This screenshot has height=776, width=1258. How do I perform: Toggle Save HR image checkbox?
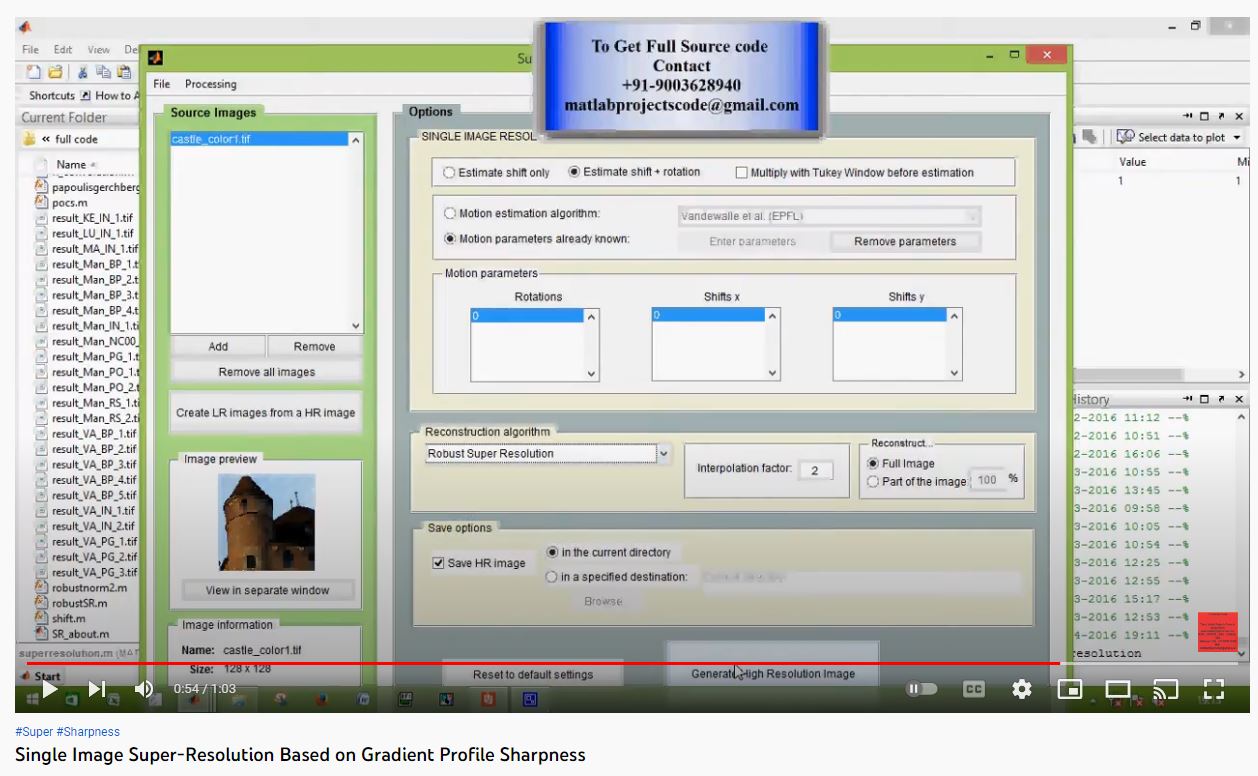[438, 563]
